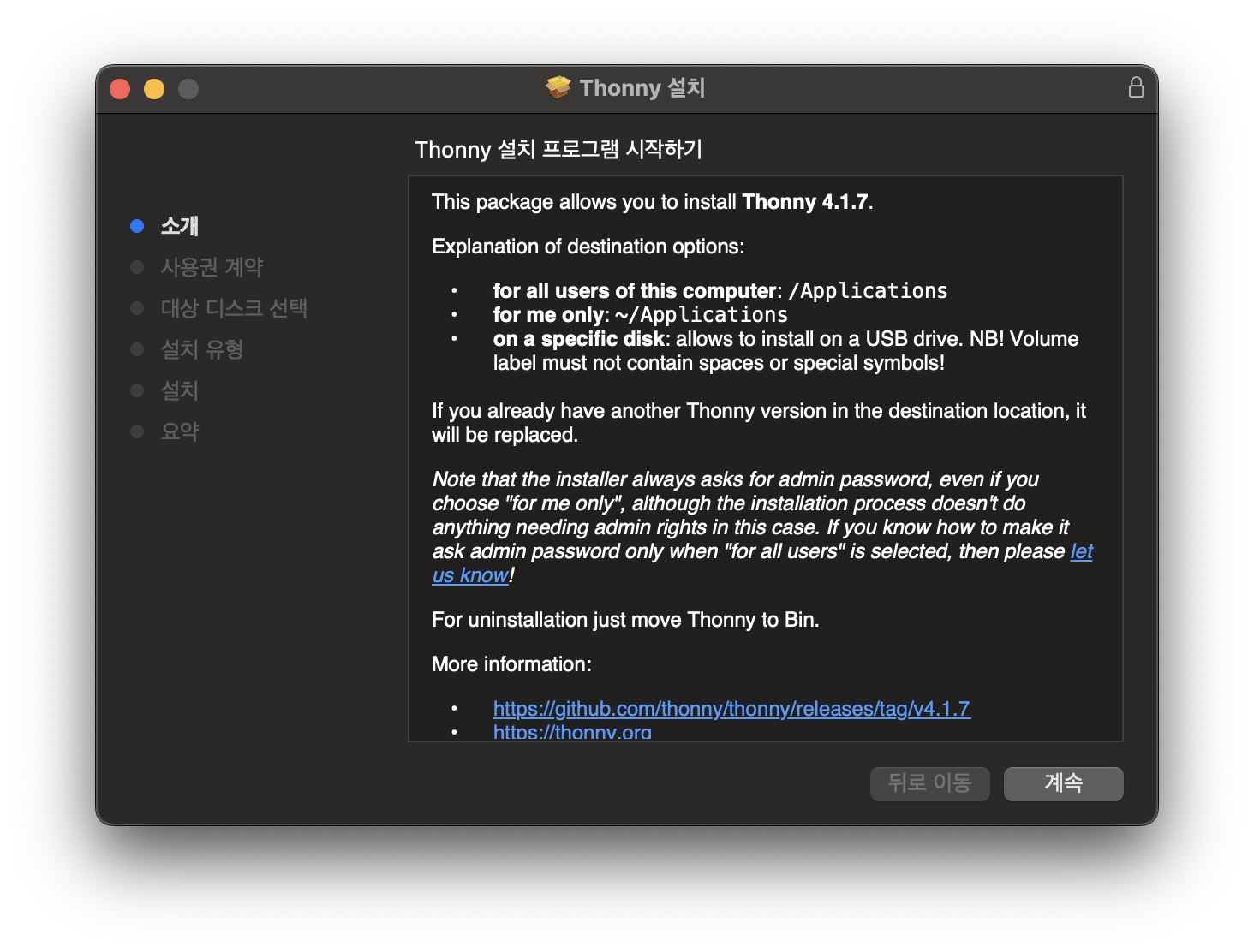Screen dimensions: 1254x952
Task: Click the text 'Explanation of destination options:'
Action: pos(588,247)
